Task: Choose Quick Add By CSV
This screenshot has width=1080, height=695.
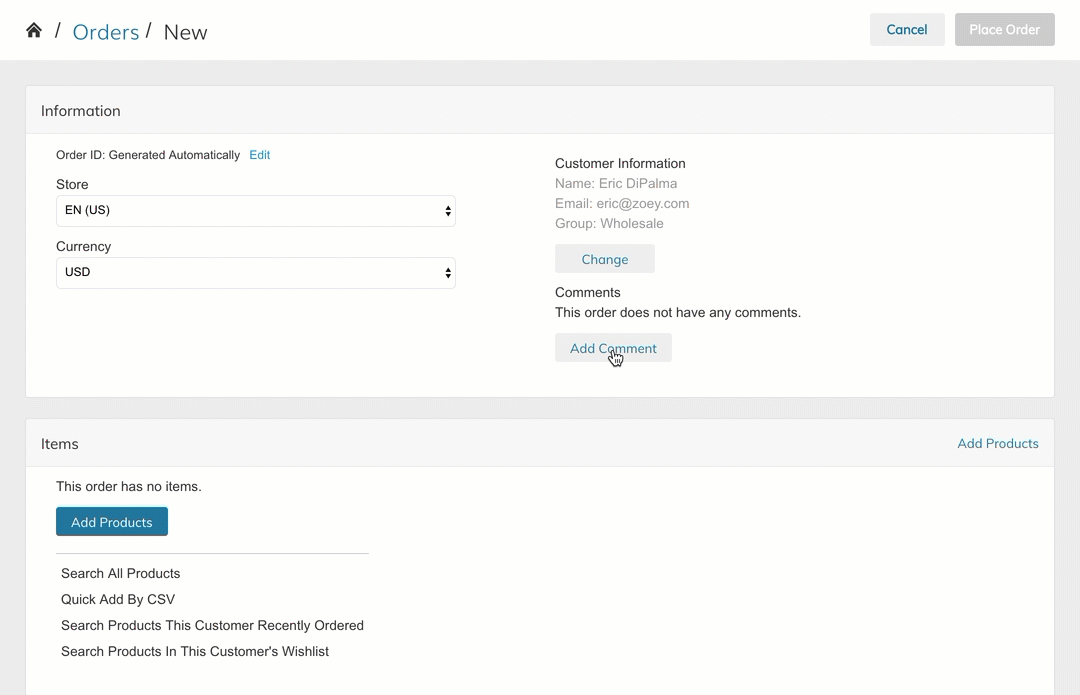Action: click(118, 599)
